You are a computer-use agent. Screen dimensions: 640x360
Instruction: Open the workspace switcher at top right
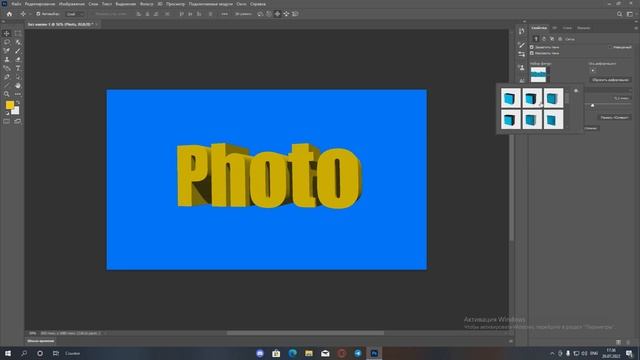tap(630, 14)
